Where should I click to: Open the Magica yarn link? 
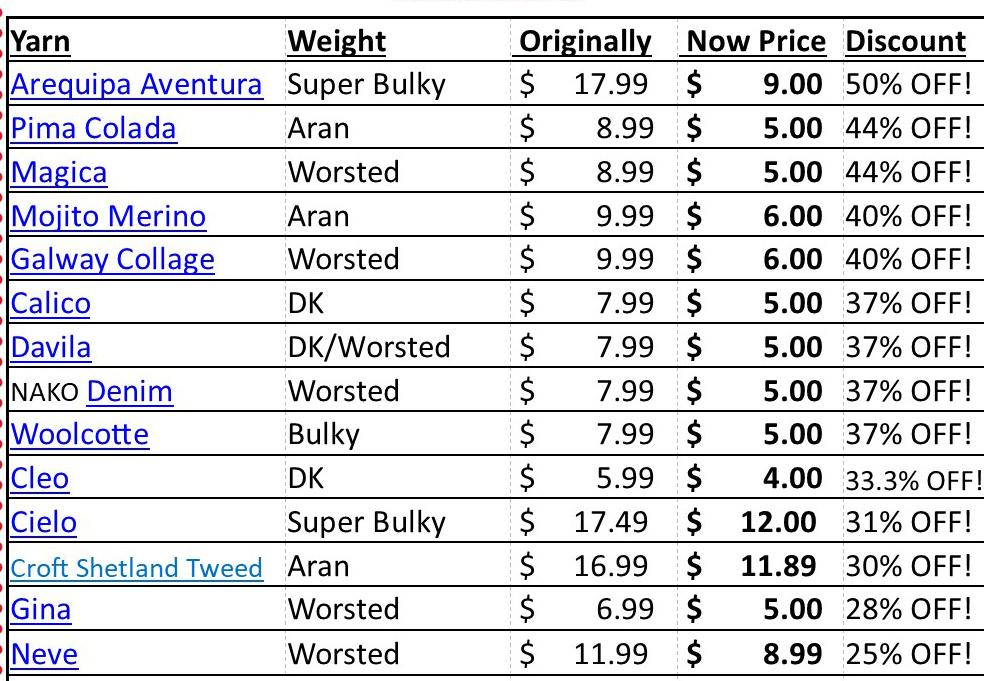[x=58, y=172]
